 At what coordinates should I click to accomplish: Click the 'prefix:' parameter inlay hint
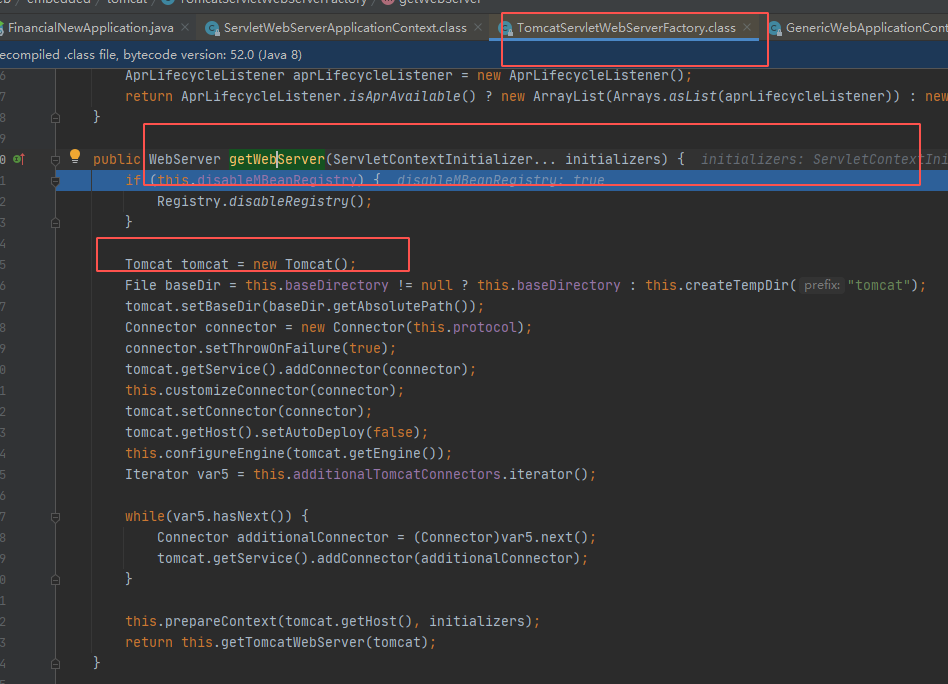click(822, 285)
